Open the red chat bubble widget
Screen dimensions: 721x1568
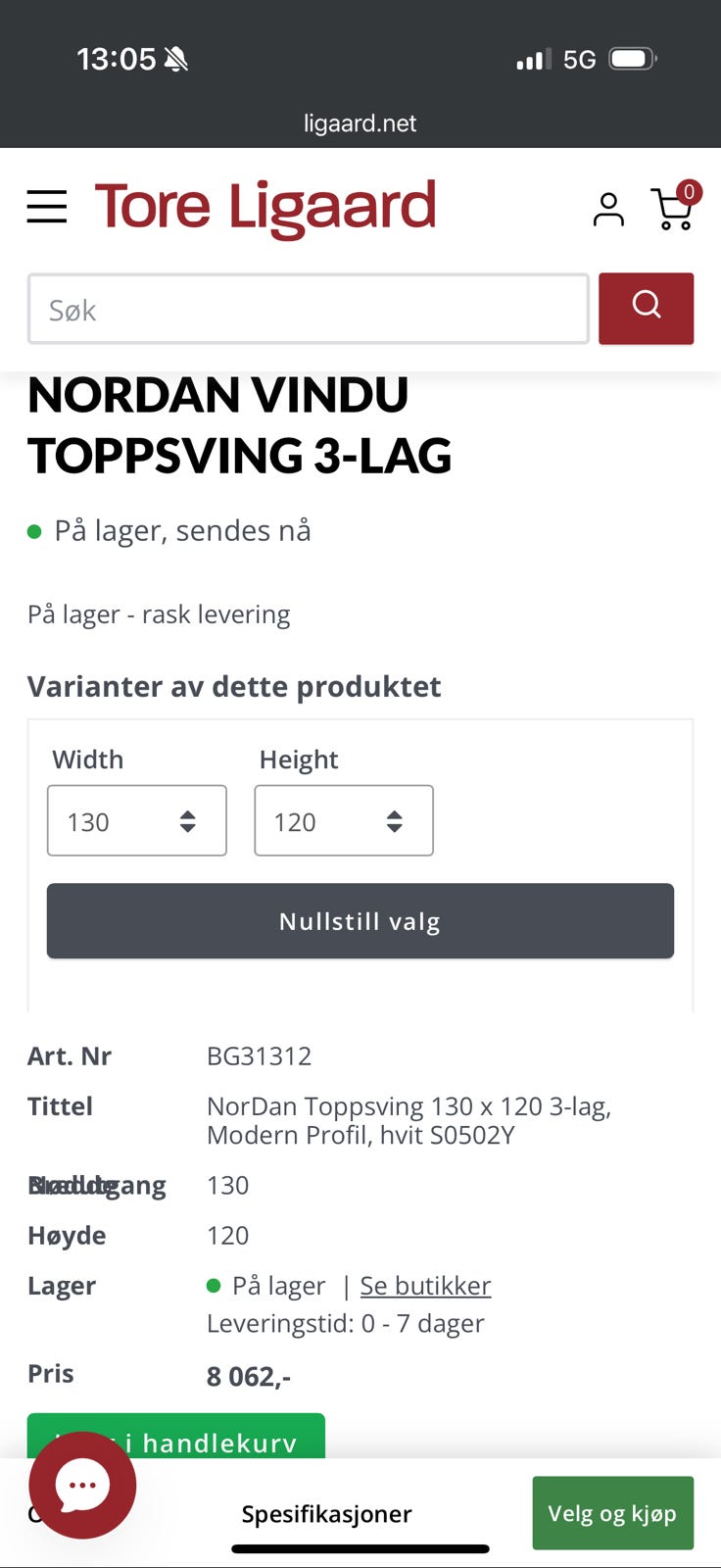point(82,1485)
